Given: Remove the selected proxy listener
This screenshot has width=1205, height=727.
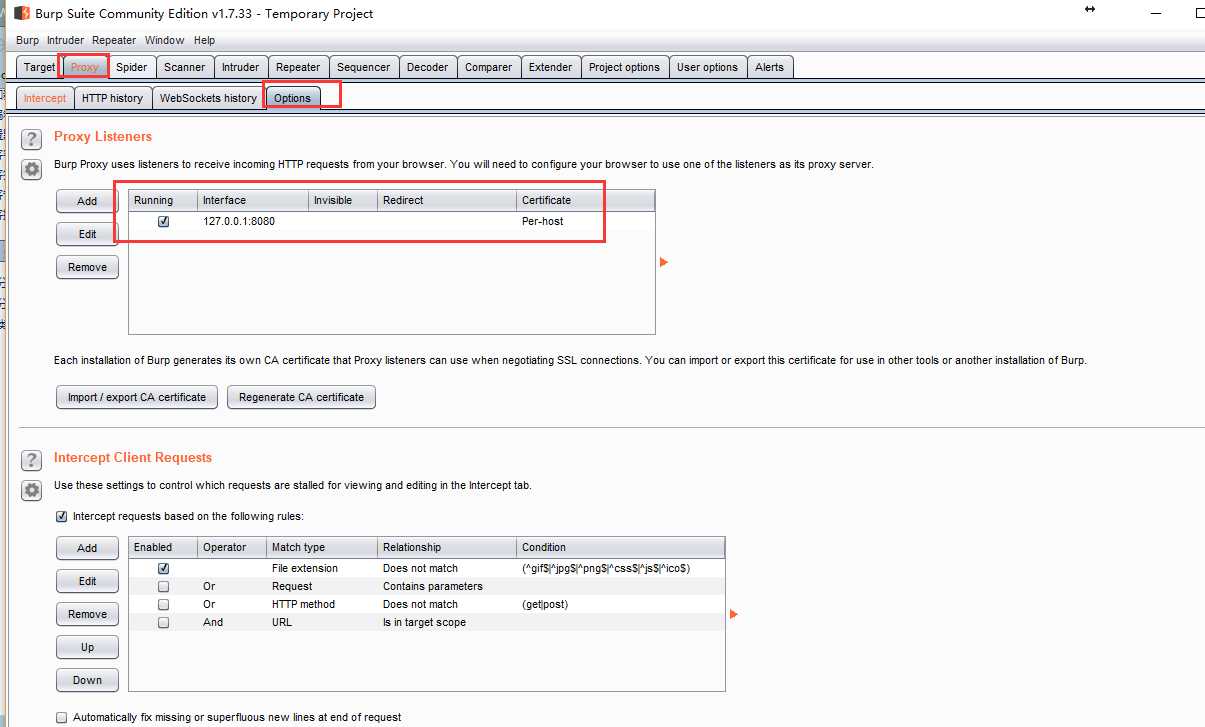Looking at the screenshot, I should click(88, 267).
